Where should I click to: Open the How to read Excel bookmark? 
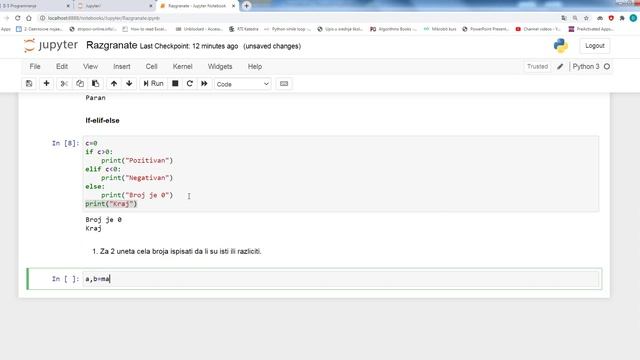point(144,29)
